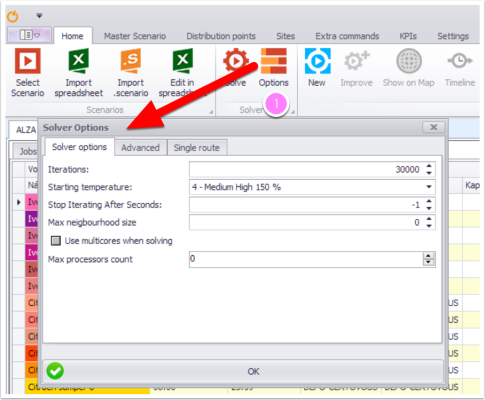485x400 pixels.
Task: Enable Use multicores when solving checkbox
Action: click(x=56, y=241)
